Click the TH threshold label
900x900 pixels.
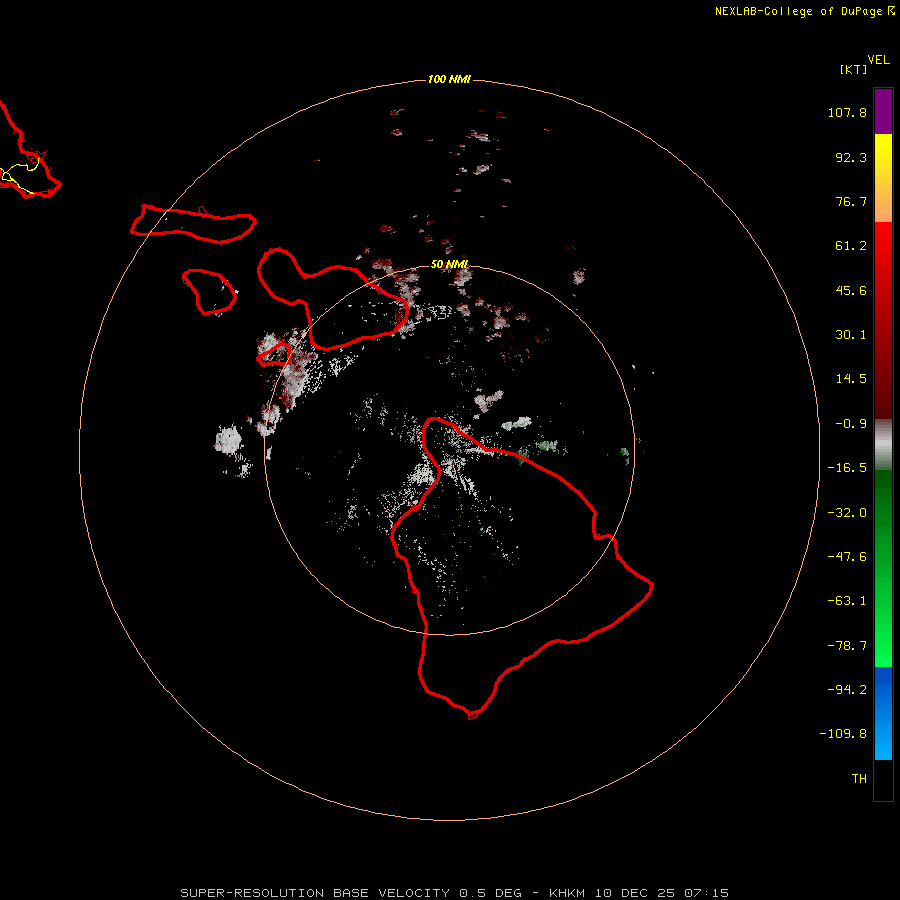click(x=859, y=779)
